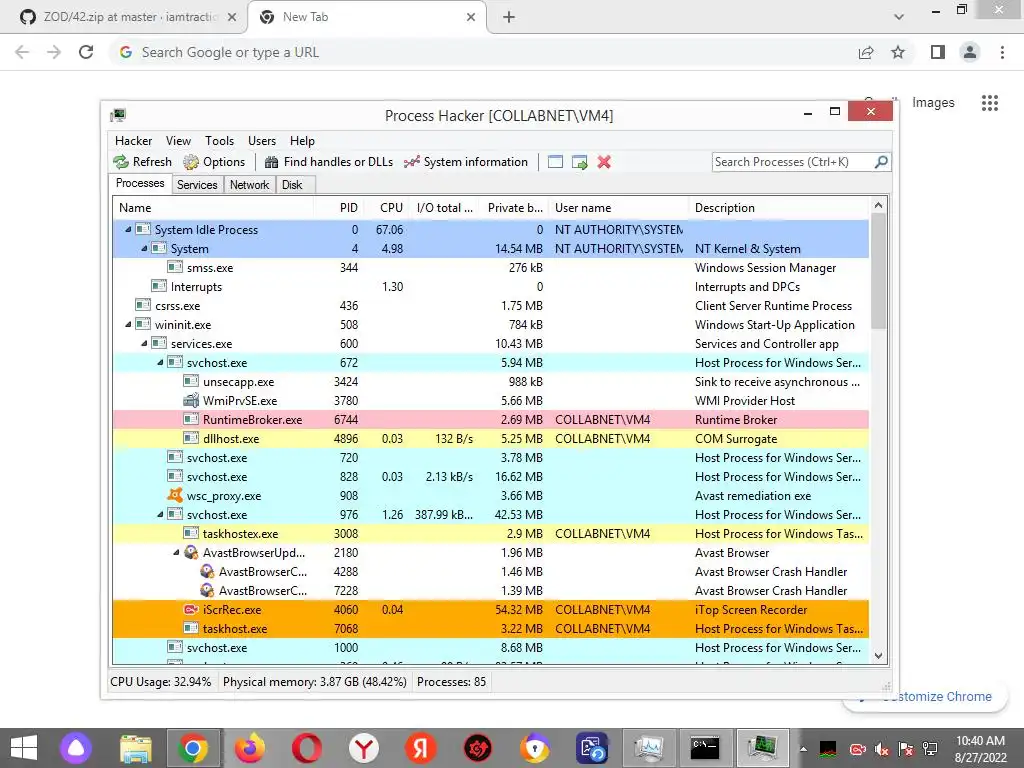The width and height of the screenshot is (1024, 768).
Task: Switch to the Services tab
Action: click(x=197, y=185)
